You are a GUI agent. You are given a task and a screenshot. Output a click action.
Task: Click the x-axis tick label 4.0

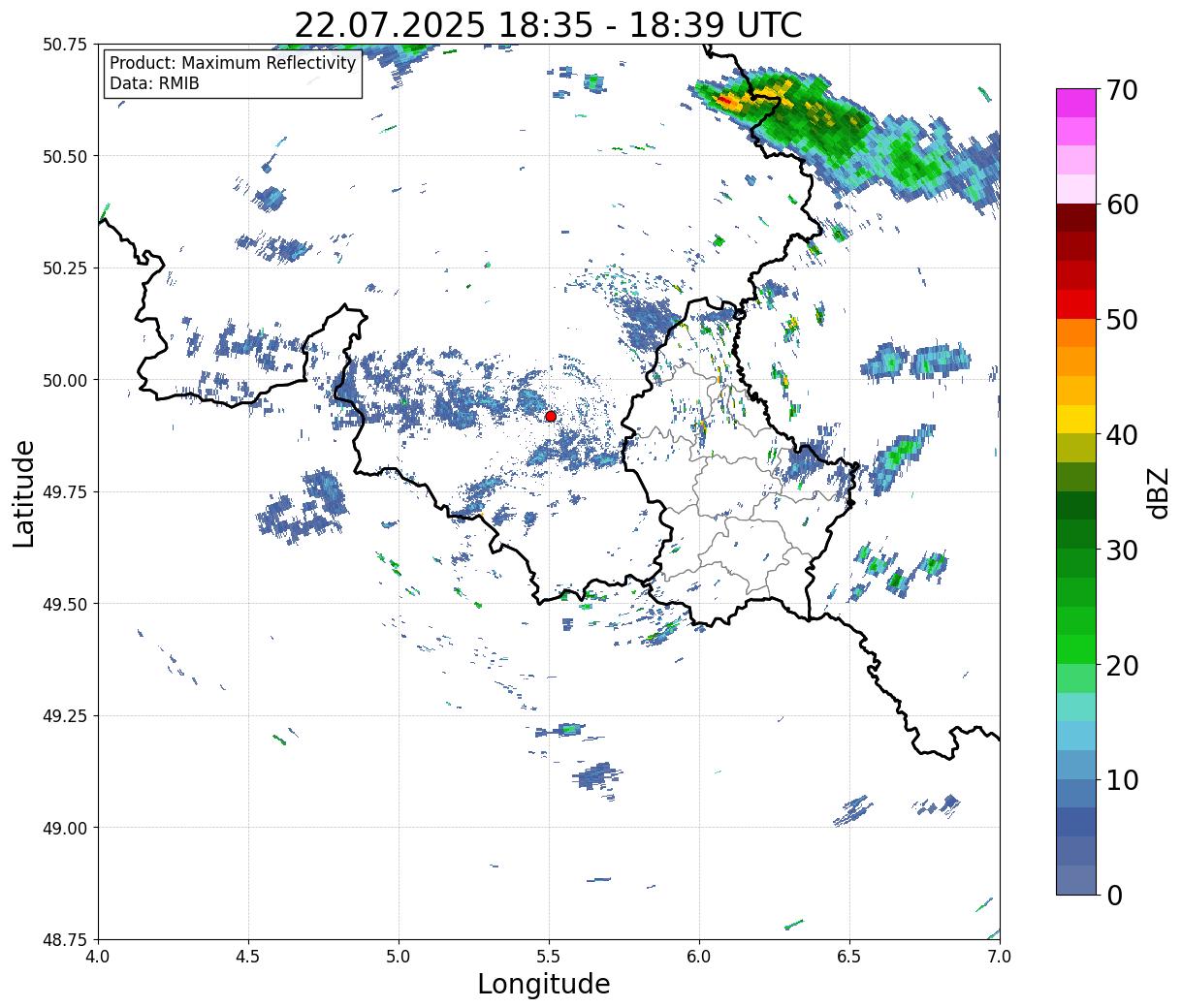[x=98, y=956]
